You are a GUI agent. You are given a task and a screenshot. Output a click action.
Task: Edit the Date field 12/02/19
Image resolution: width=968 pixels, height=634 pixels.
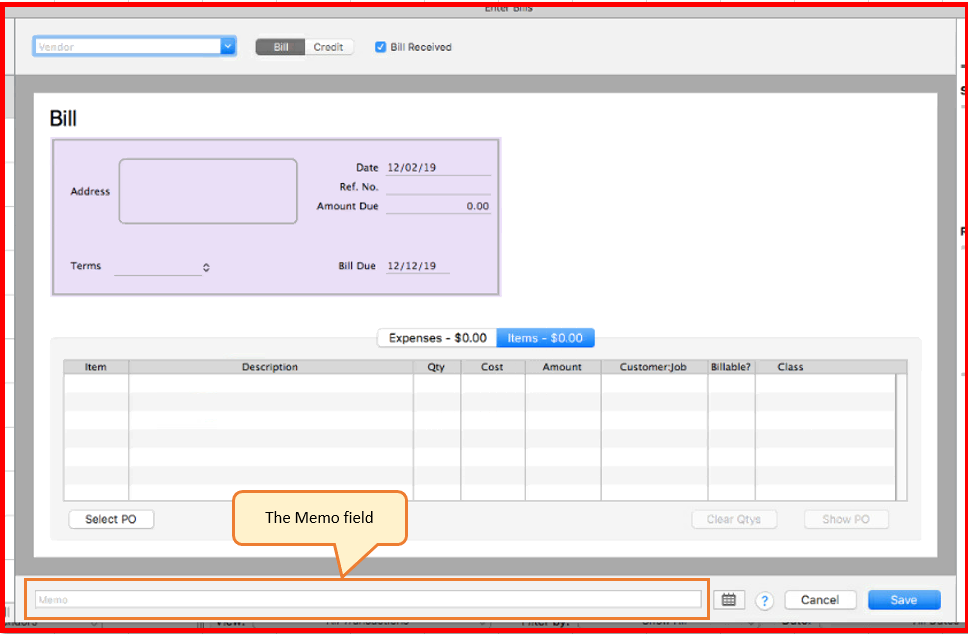tap(438, 168)
